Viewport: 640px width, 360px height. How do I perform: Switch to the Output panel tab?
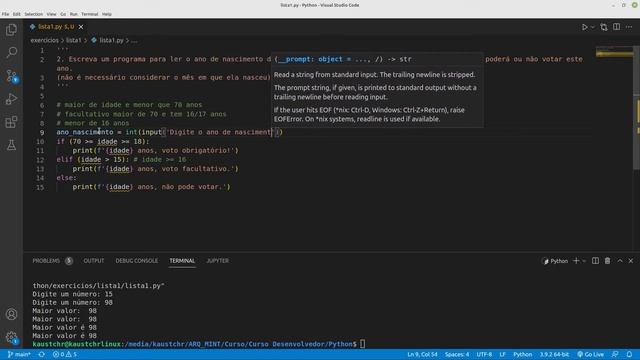[94, 261]
